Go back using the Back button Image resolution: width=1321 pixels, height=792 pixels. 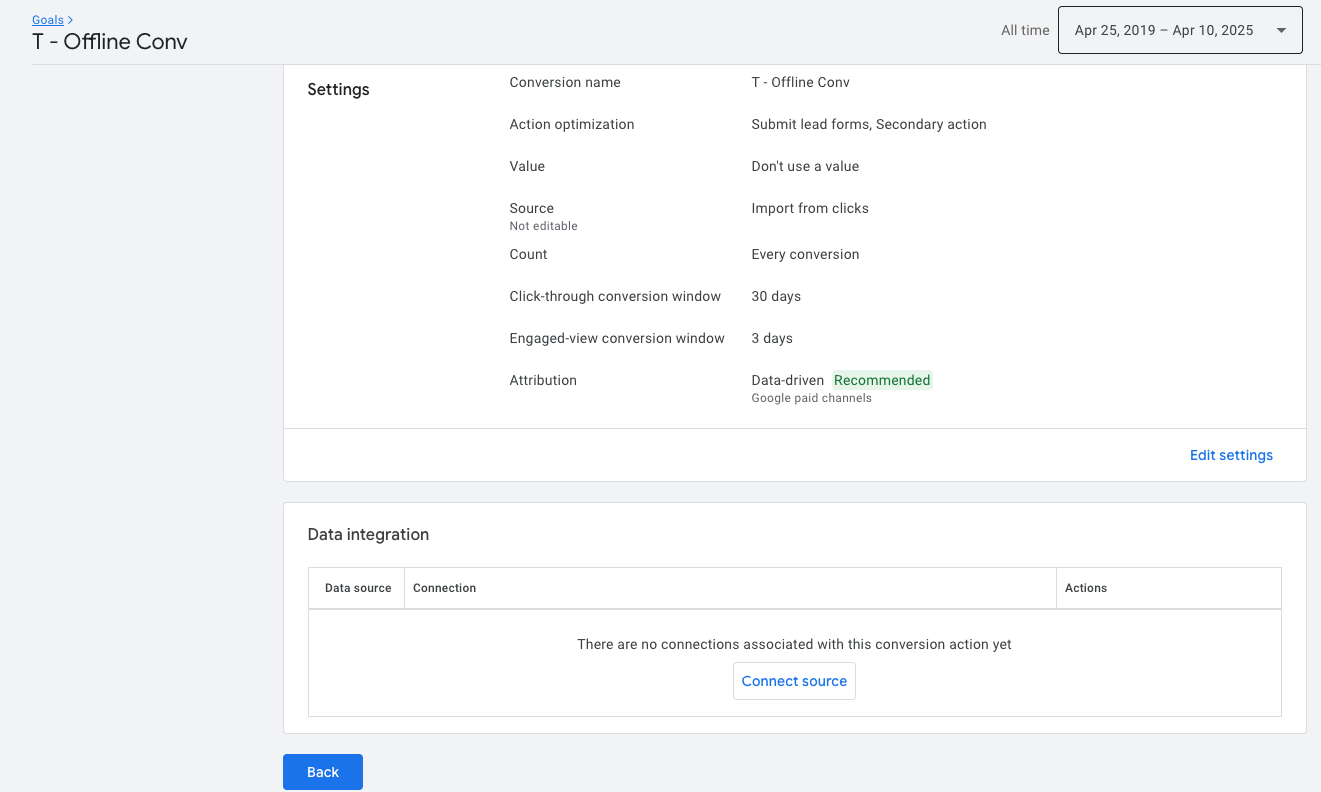pyautogui.click(x=322, y=772)
